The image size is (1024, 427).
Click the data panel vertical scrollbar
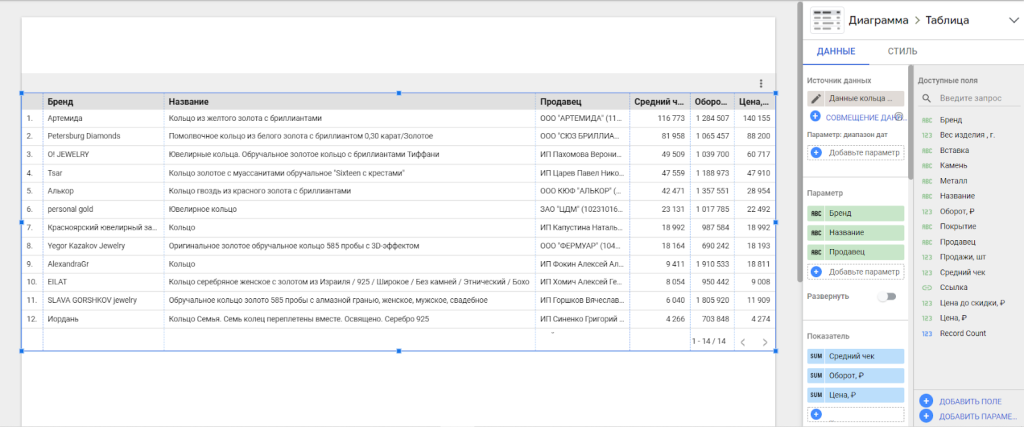coord(908,120)
